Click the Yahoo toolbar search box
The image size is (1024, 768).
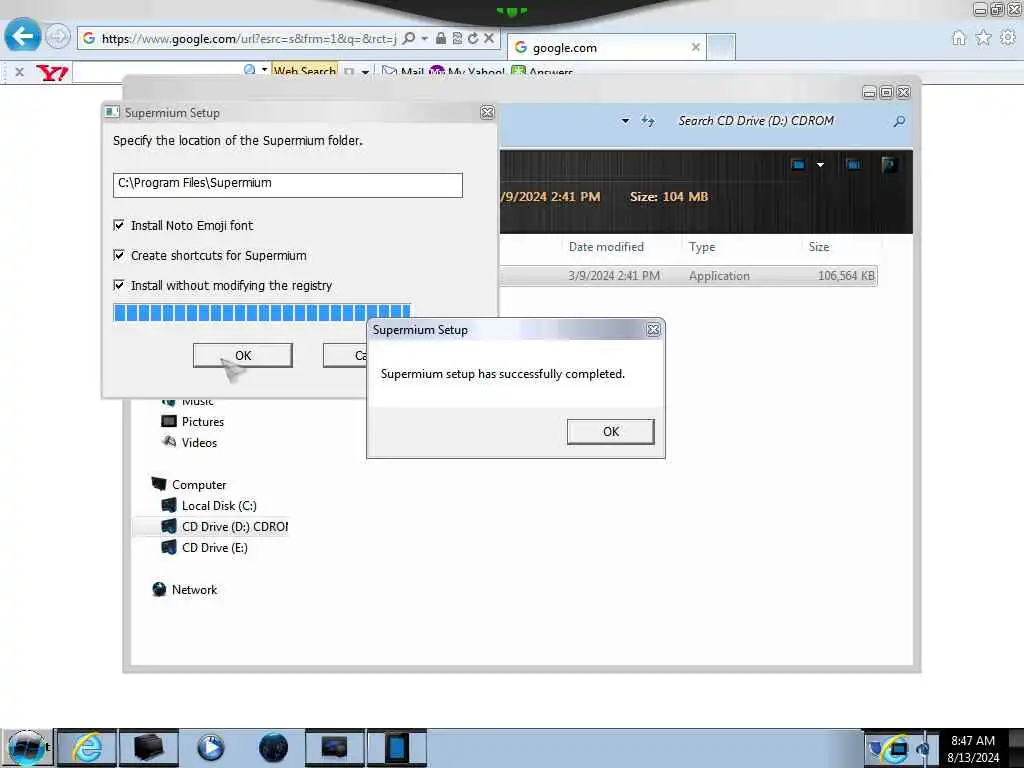coord(157,72)
